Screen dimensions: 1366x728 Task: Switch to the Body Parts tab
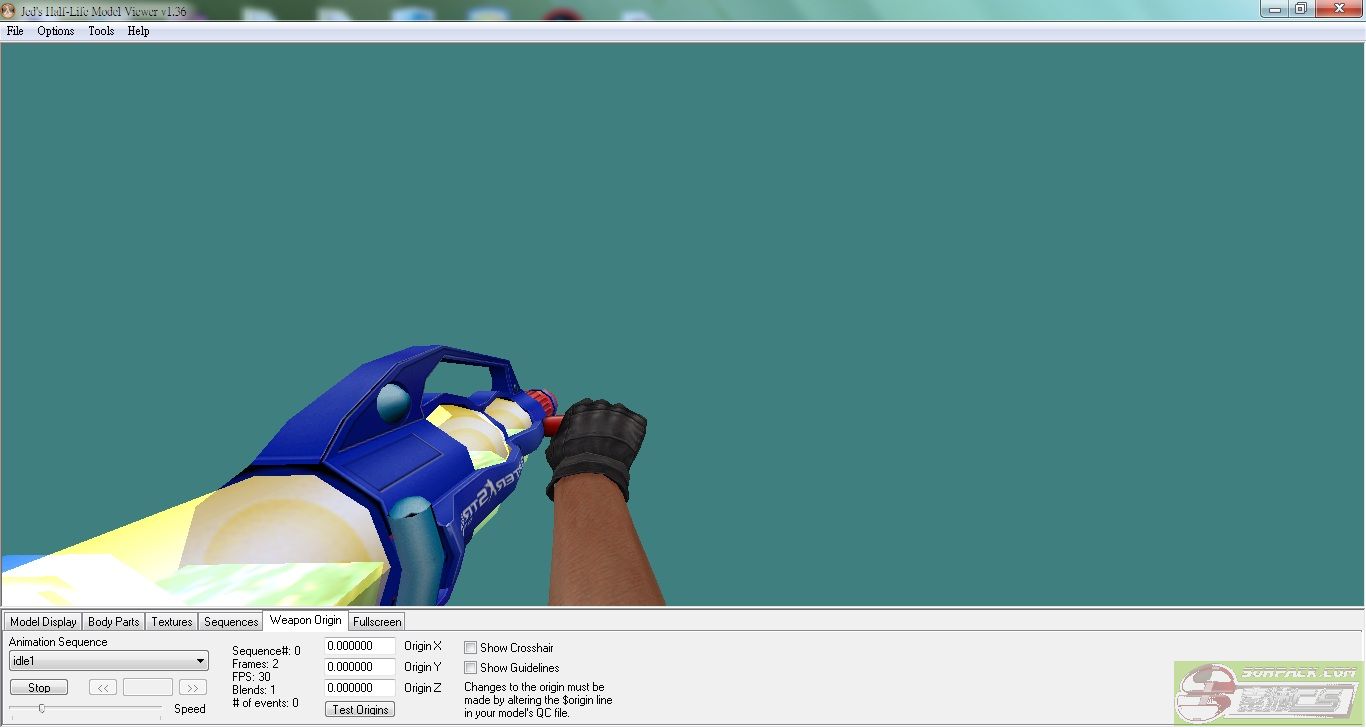[114, 622]
